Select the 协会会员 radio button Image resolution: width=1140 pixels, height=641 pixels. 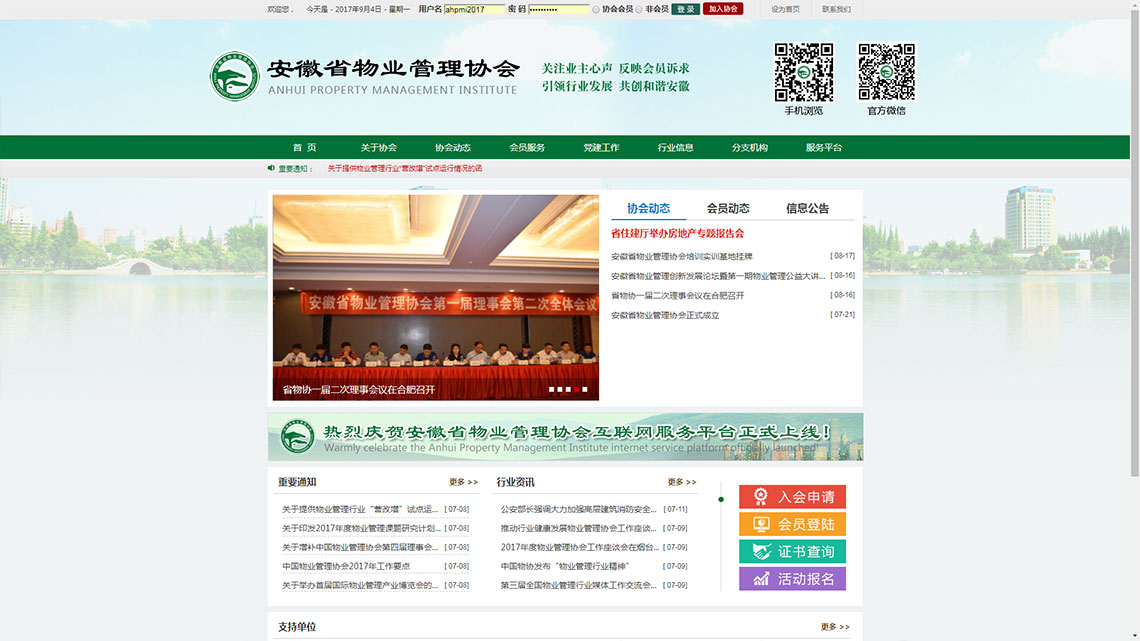596,9
